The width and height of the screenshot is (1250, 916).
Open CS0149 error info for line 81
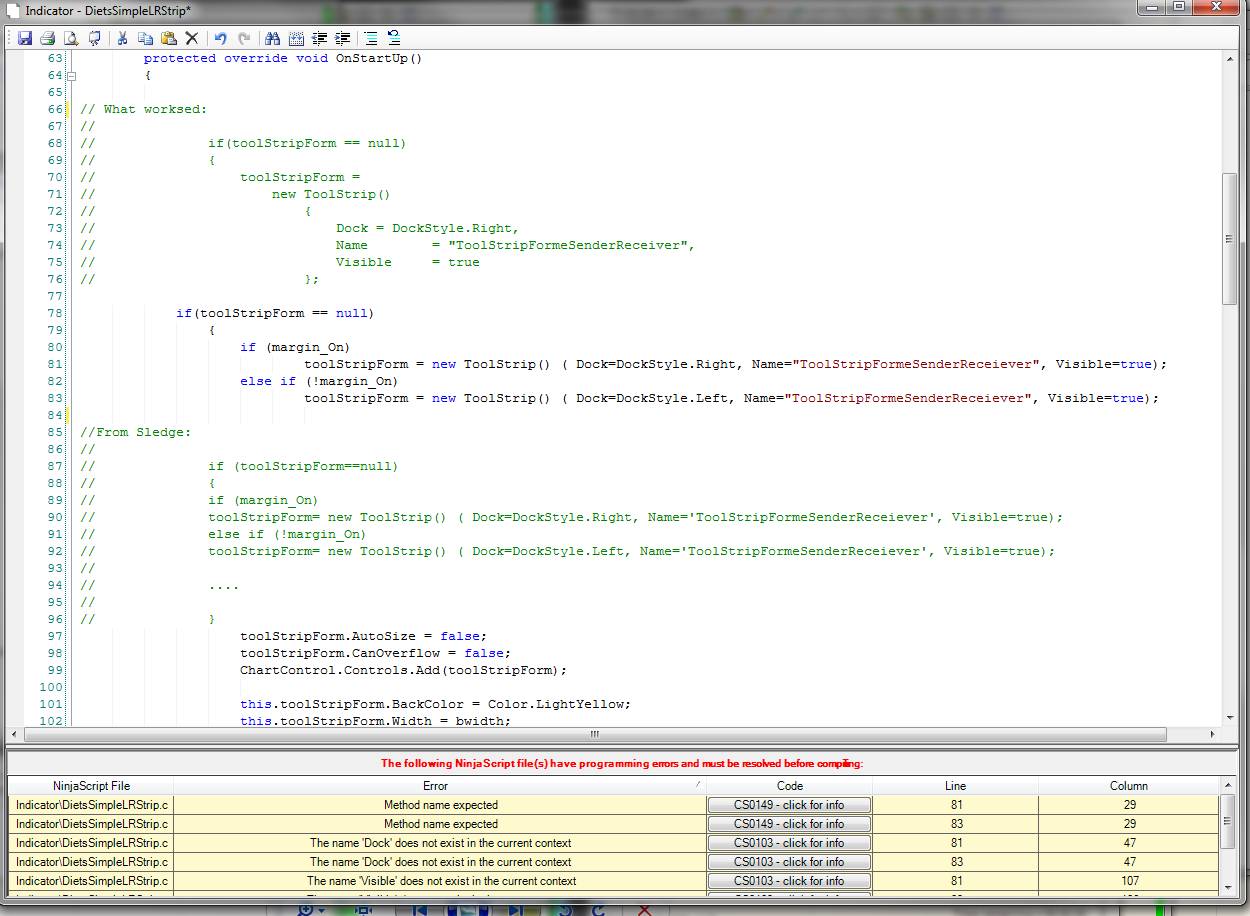(789, 805)
